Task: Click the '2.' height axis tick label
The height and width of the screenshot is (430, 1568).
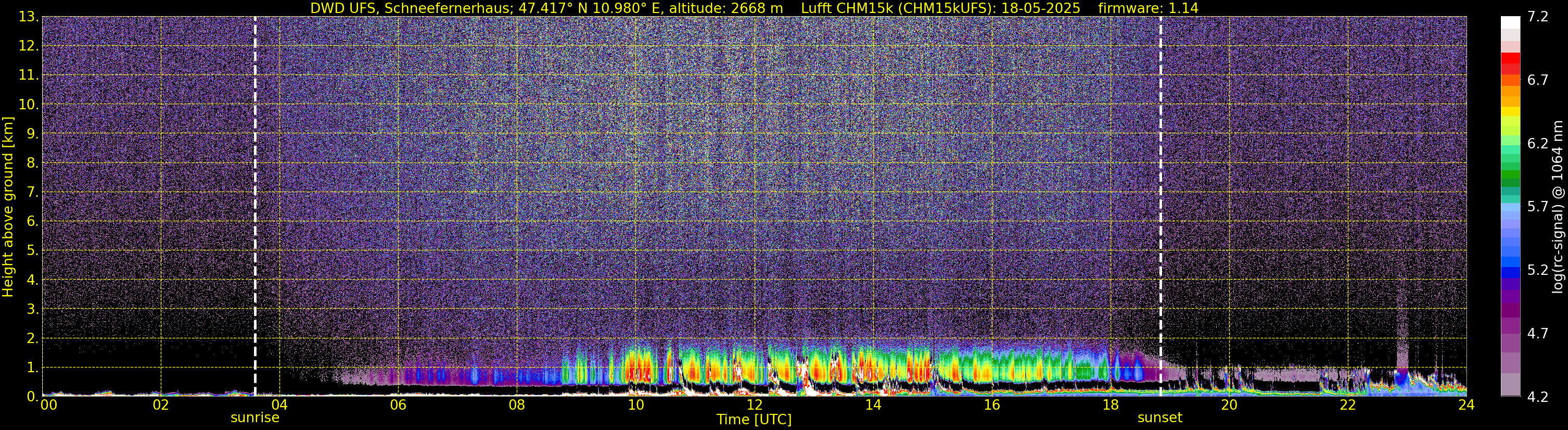Action: coord(32,338)
